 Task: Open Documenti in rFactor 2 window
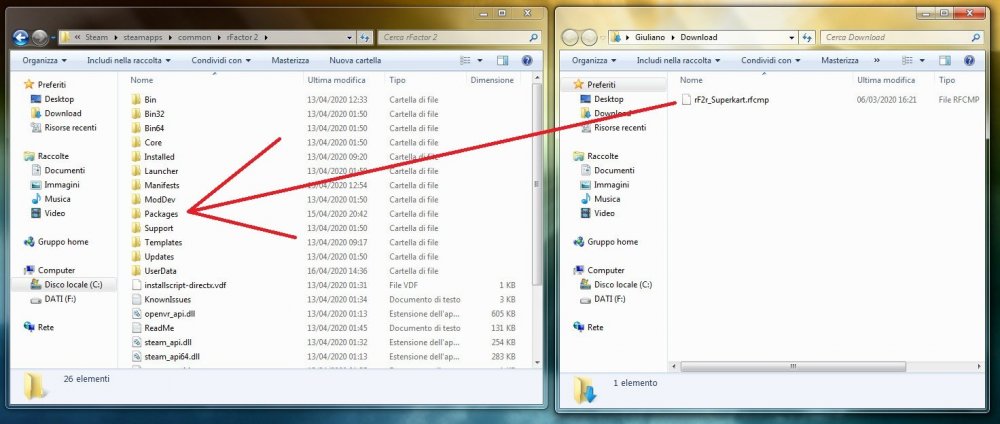(57, 170)
